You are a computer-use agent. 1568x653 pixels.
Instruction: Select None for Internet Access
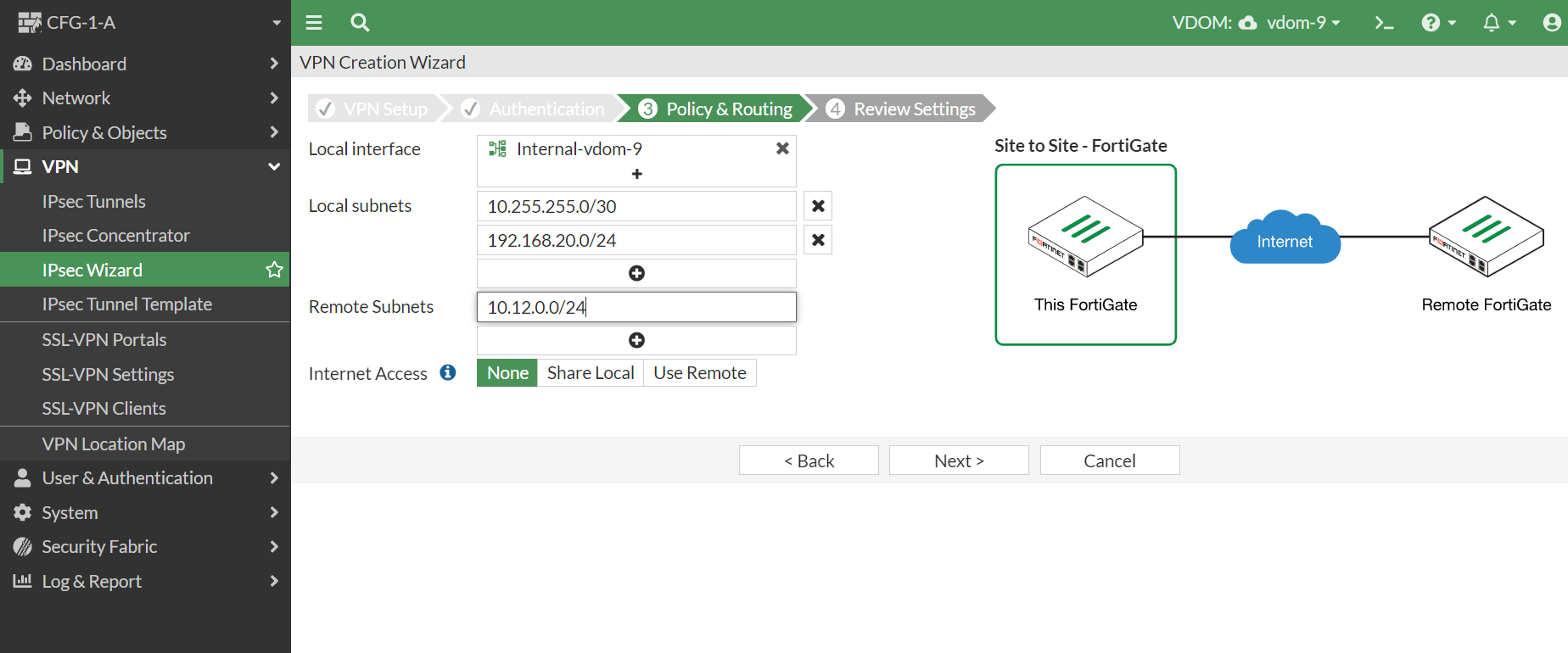(507, 373)
